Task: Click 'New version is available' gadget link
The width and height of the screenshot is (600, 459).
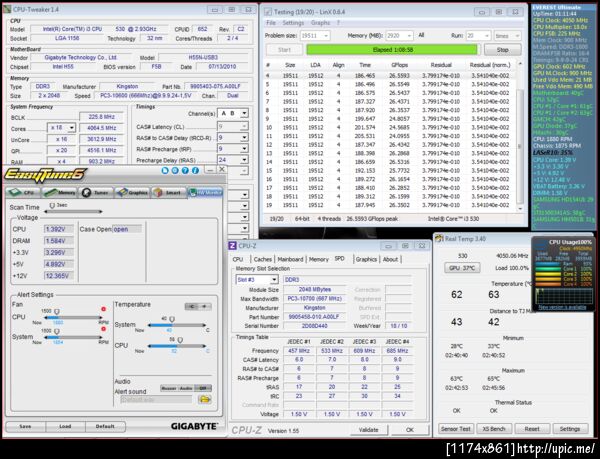Action: coord(562,308)
